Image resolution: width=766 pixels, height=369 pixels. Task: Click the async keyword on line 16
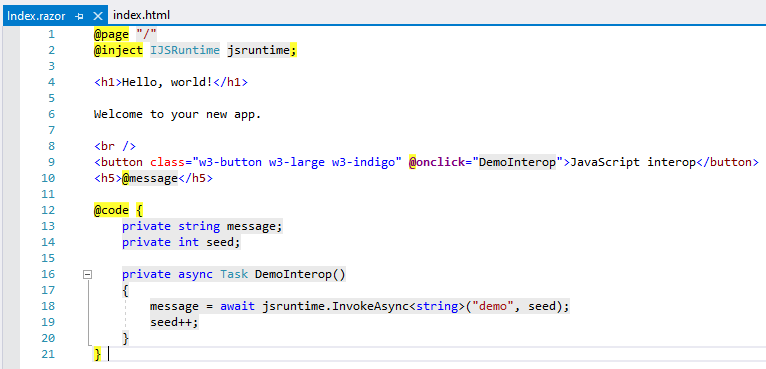click(195, 274)
